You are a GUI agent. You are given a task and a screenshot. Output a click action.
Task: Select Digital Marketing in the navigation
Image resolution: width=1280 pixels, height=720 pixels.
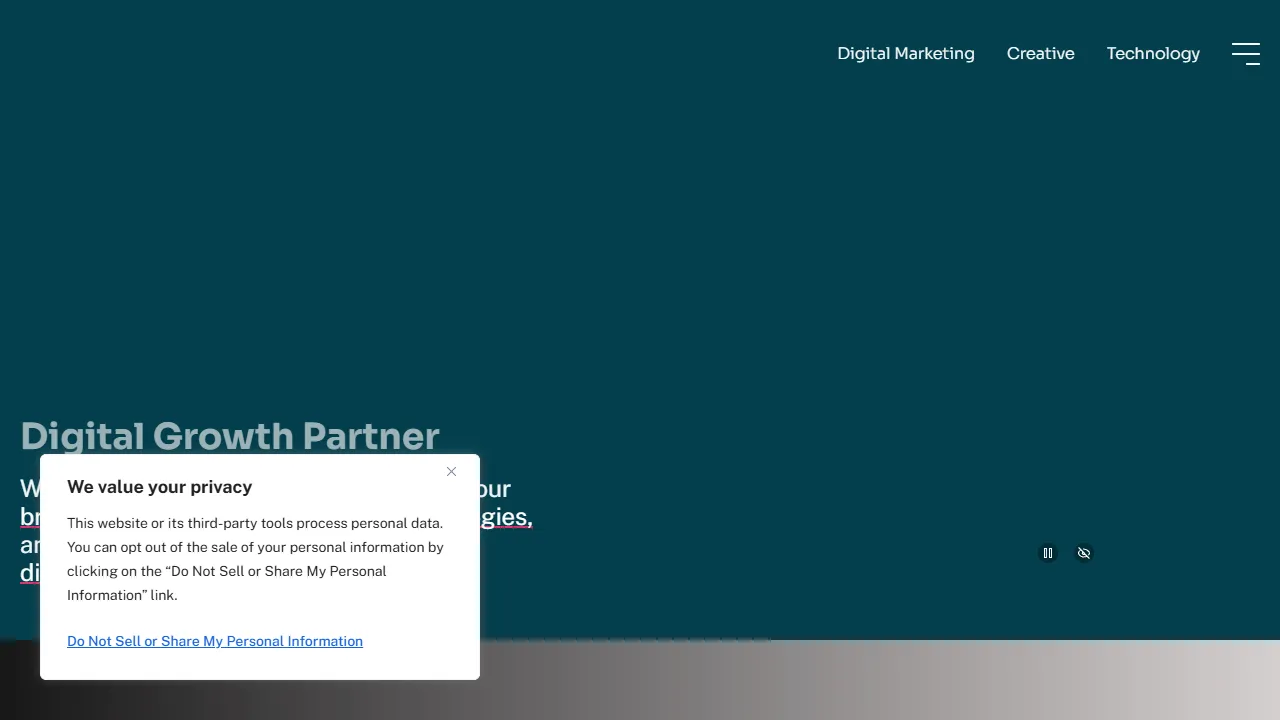click(905, 54)
